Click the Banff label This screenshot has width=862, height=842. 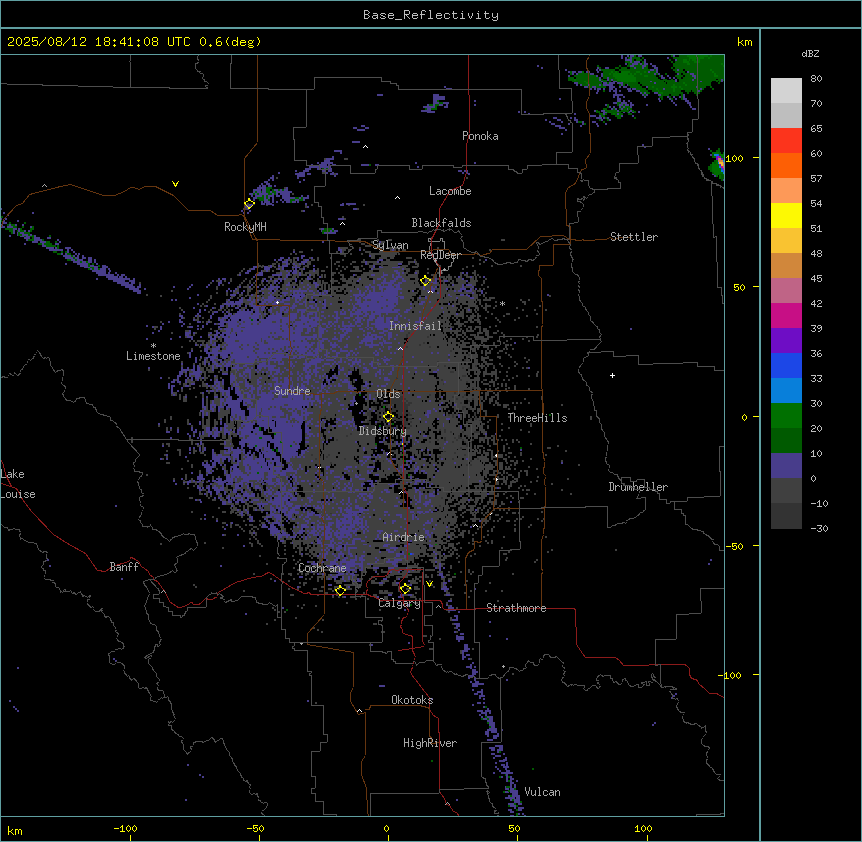tap(124, 567)
